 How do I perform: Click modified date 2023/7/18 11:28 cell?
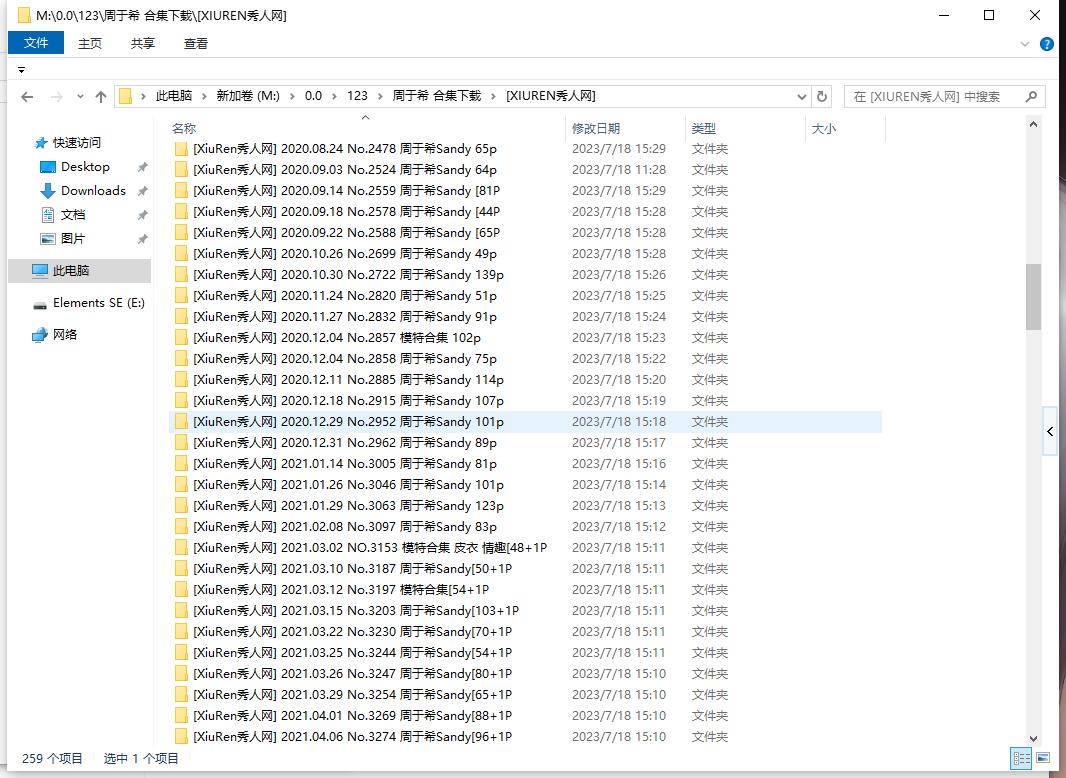click(619, 170)
